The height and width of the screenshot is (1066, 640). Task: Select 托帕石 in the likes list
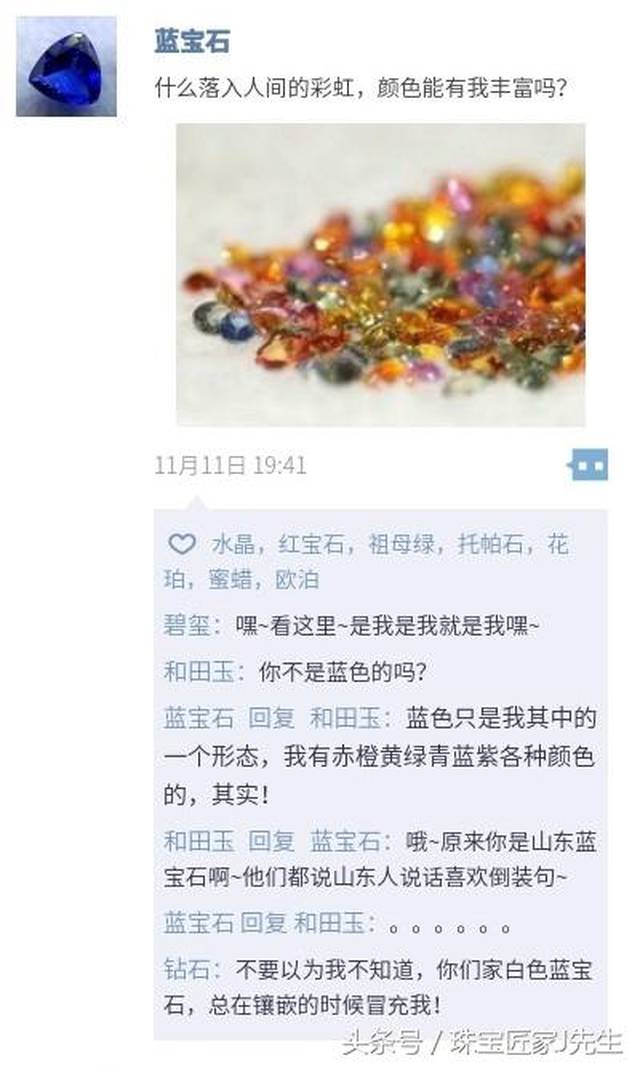[x=490, y=545]
